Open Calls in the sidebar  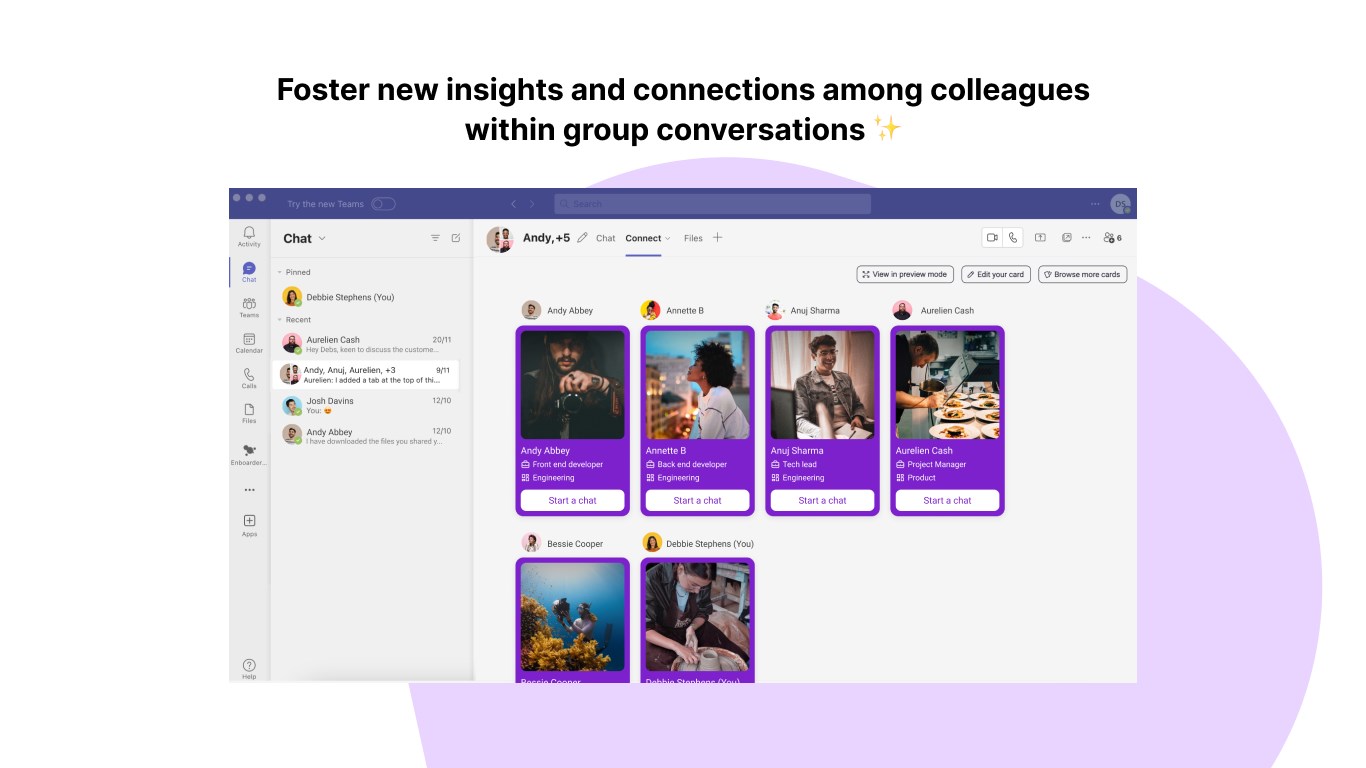pos(249,378)
